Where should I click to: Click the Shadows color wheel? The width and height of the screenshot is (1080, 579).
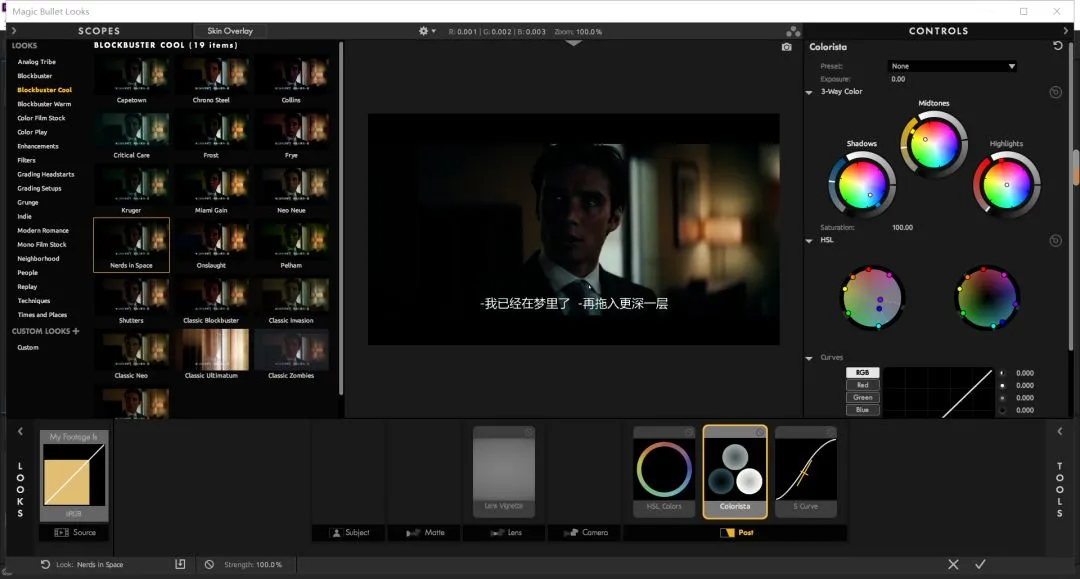pos(862,185)
